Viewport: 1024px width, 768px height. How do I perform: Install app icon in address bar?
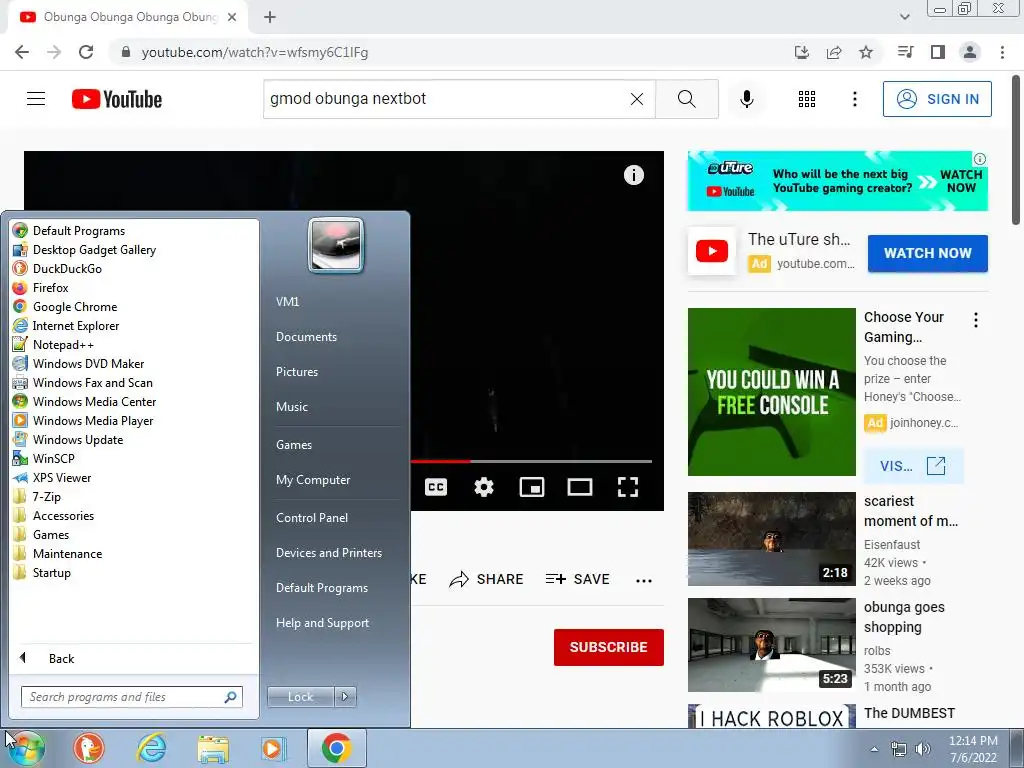802,52
